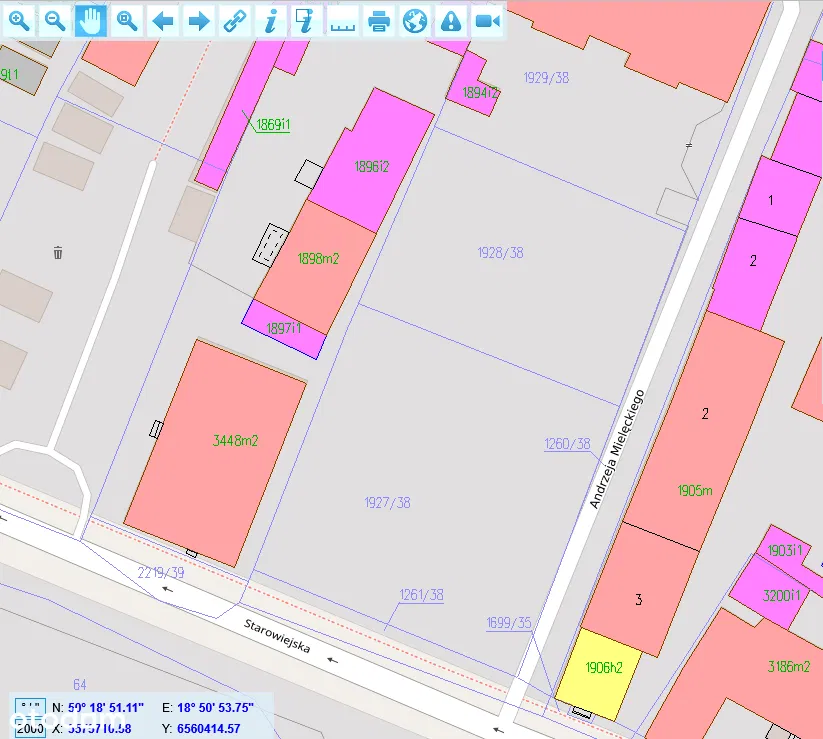Viewport: 823px width, 739px height.
Task: Activate the ruler measure tool
Action: tap(343, 20)
